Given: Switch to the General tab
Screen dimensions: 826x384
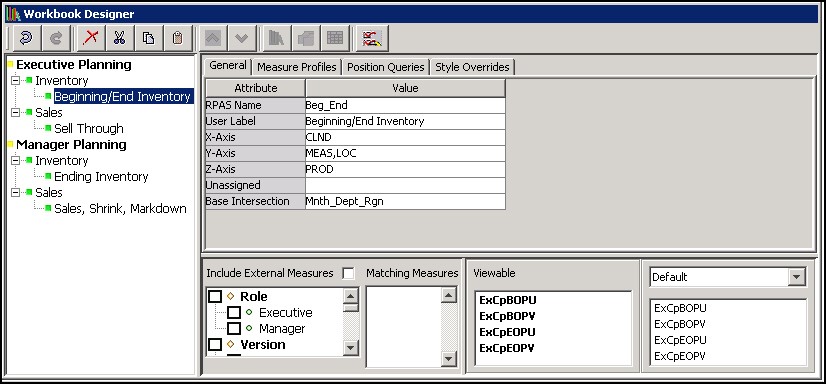Looking at the screenshot, I should 228,66.
